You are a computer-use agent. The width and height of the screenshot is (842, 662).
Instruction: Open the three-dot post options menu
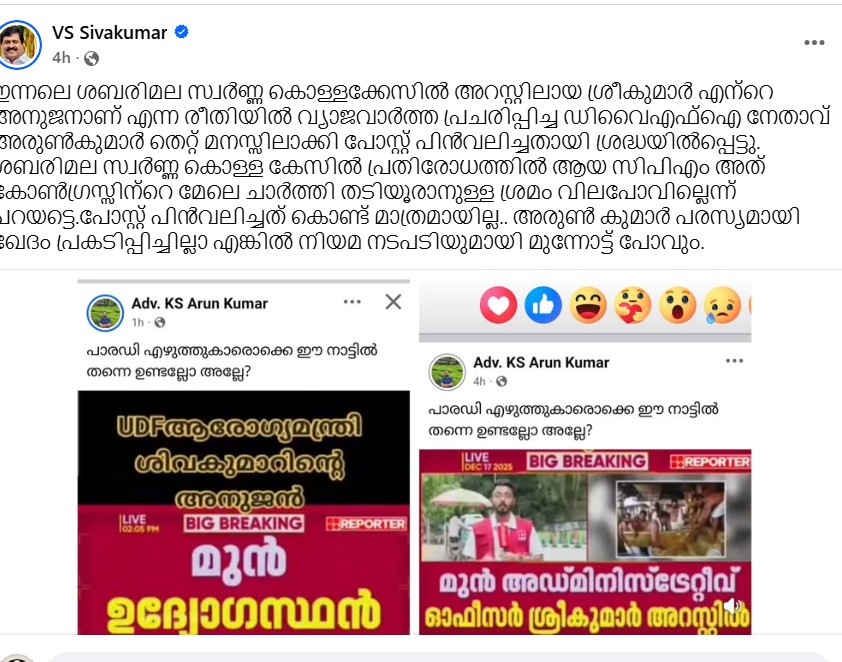click(814, 43)
